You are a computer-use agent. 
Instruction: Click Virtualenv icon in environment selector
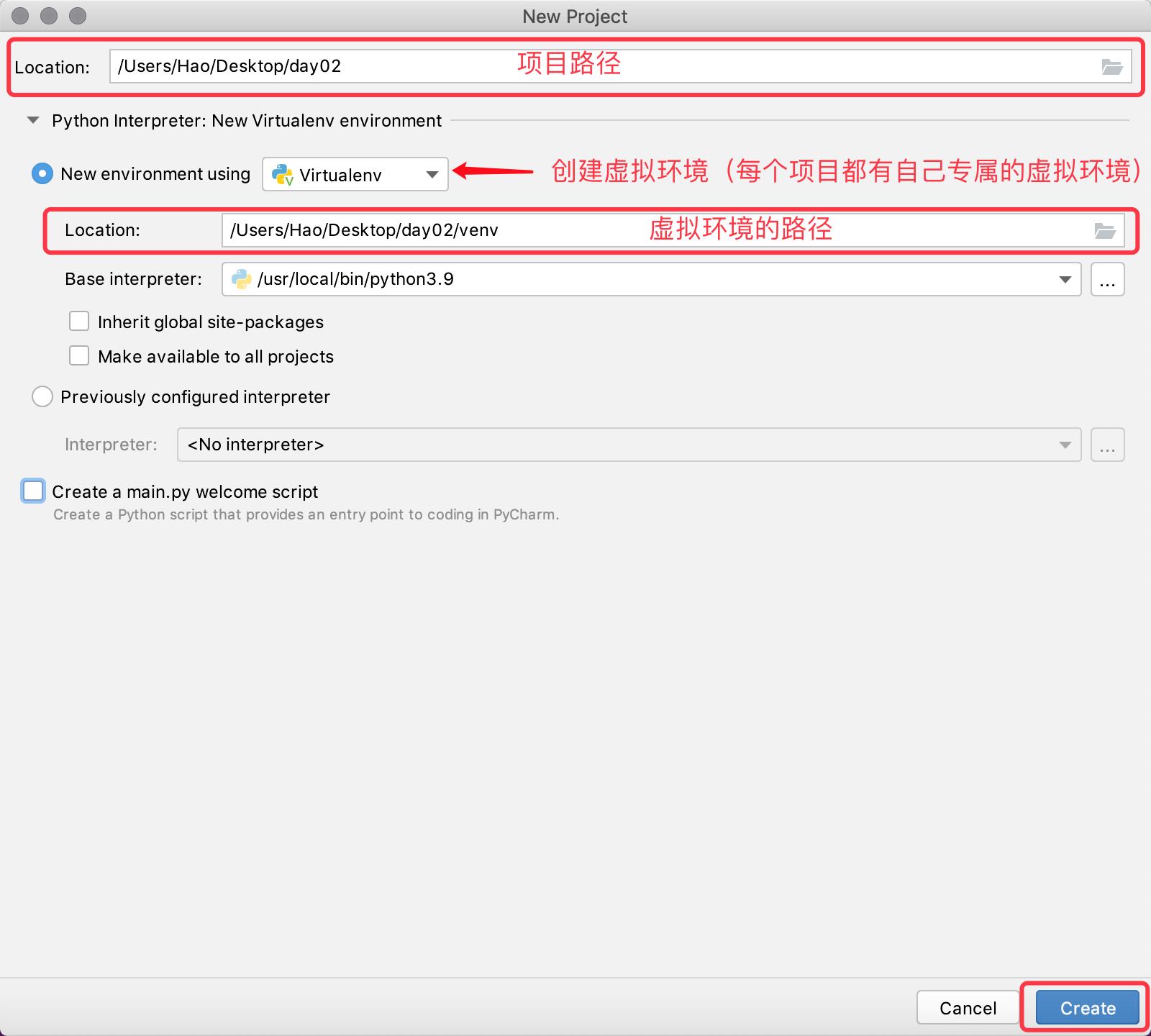(x=282, y=175)
